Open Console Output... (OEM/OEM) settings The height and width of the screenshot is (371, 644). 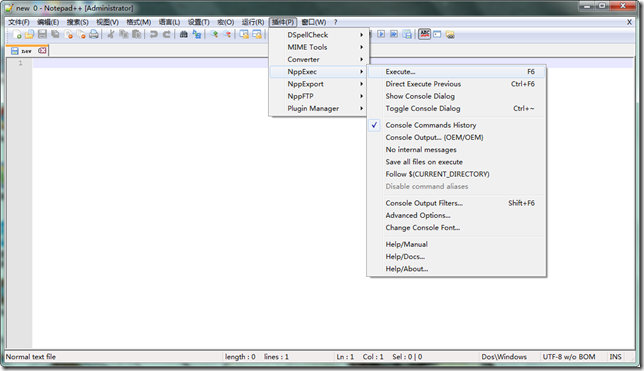tap(457, 137)
